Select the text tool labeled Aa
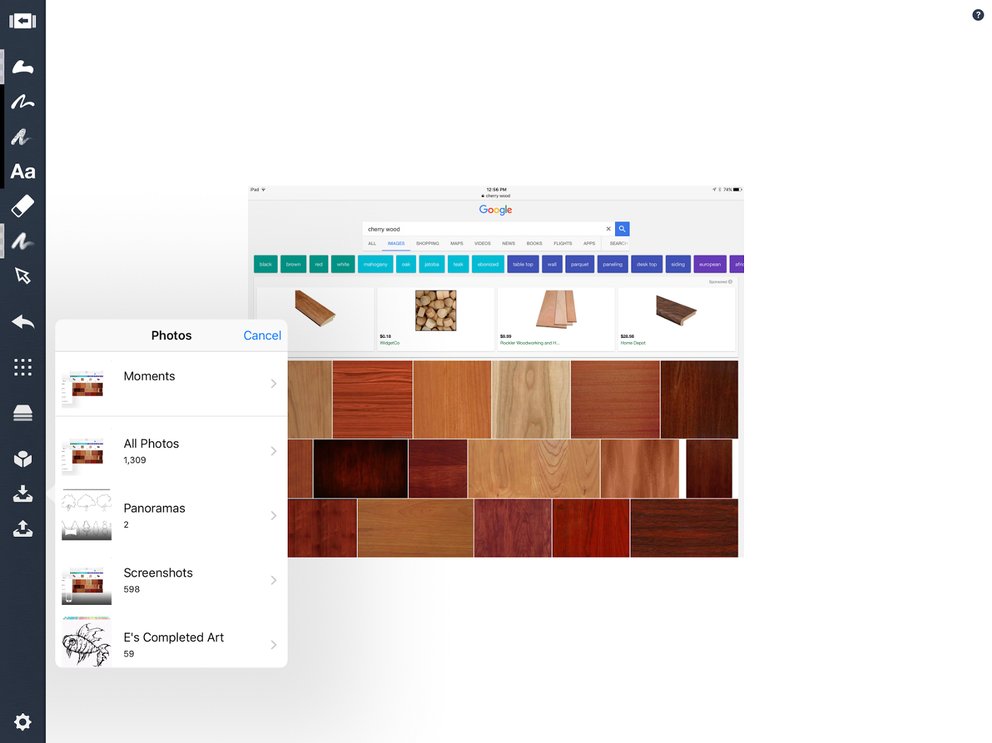The image size is (992, 743). click(23, 172)
